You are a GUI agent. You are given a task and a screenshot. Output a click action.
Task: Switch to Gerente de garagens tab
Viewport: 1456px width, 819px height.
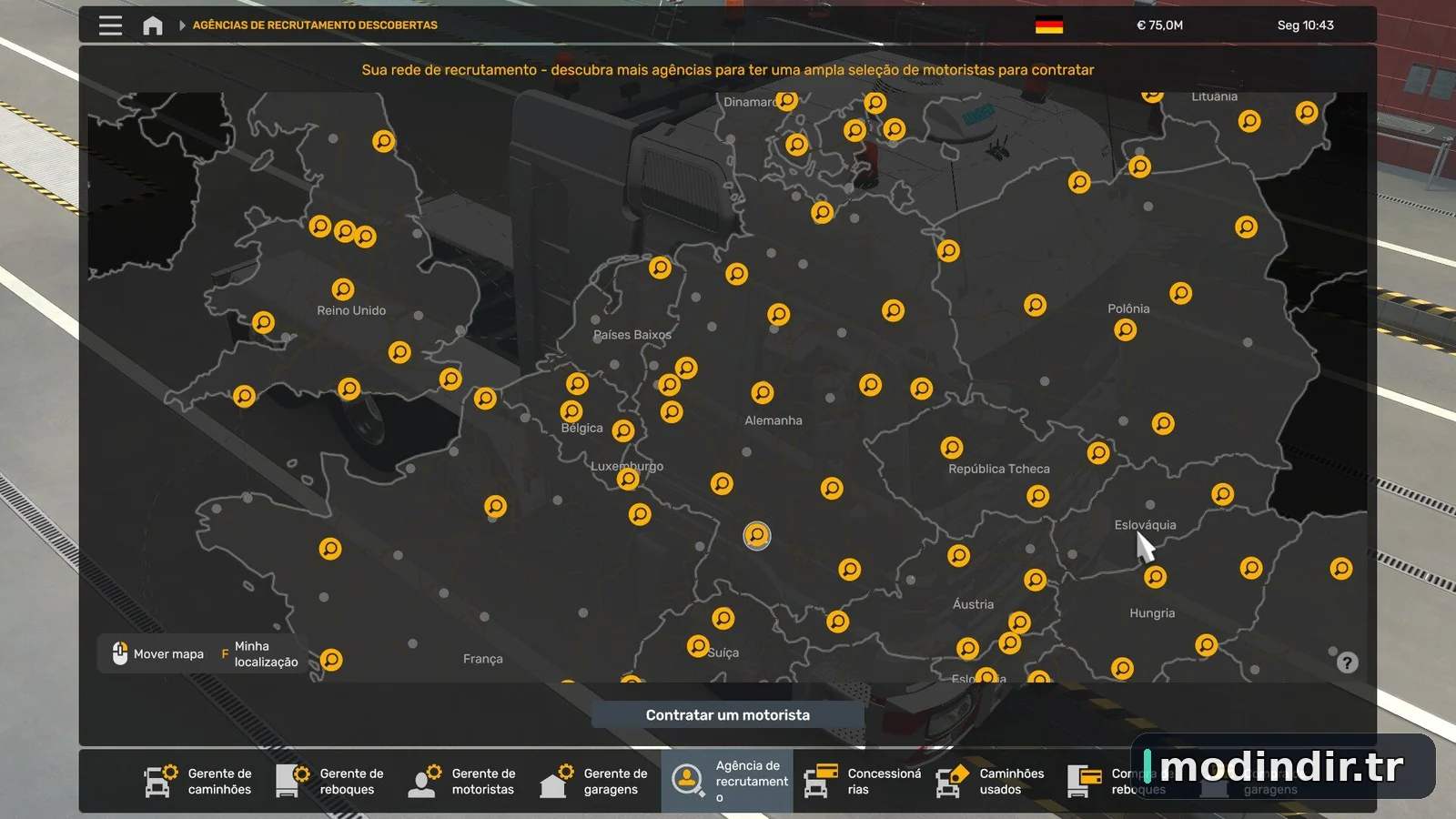pos(595,781)
